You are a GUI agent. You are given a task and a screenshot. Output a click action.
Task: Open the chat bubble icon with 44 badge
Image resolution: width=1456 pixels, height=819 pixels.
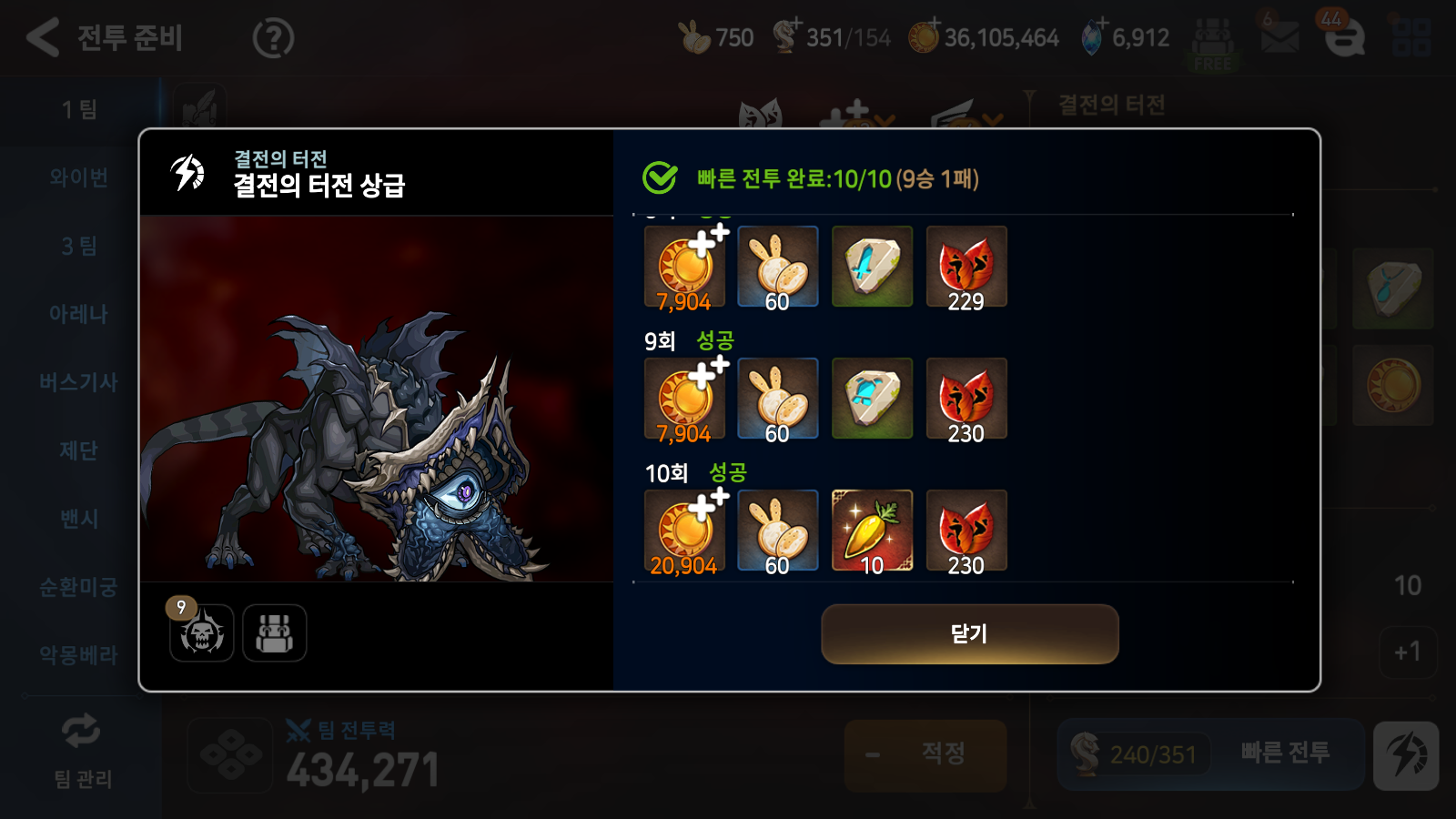[x=1344, y=37]
